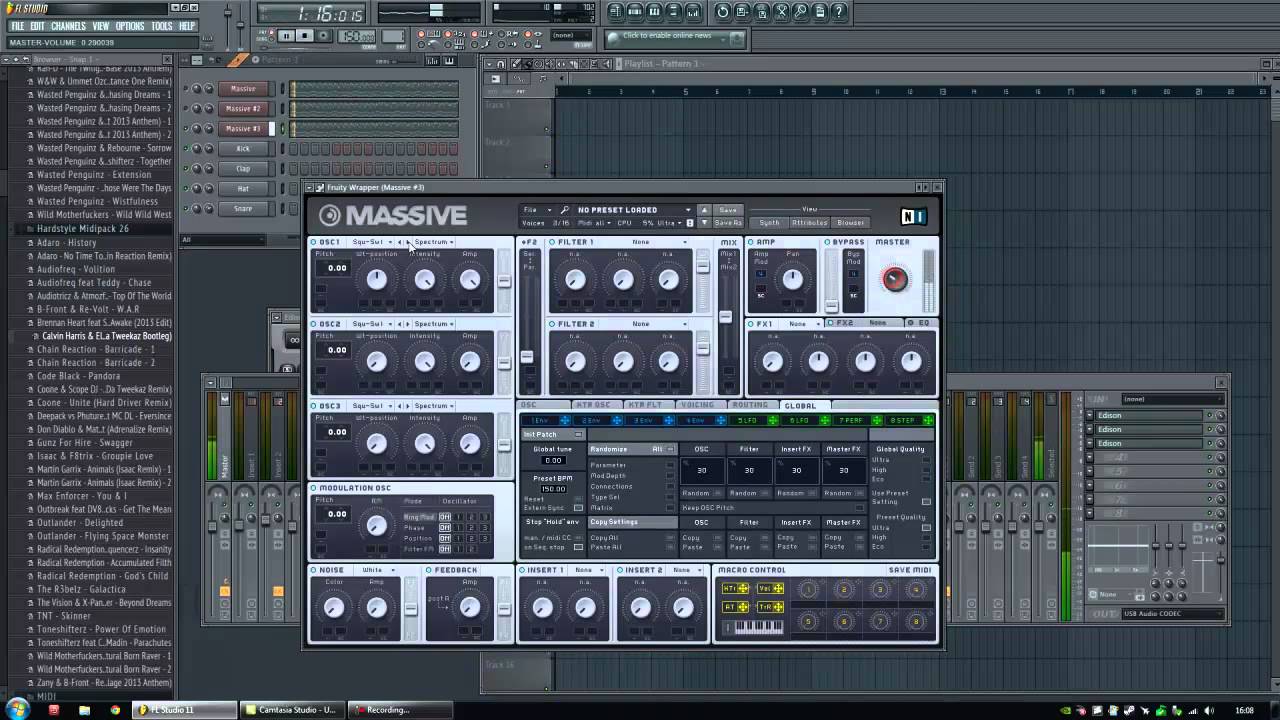Click the undo history circular arrow icon
Screen dimensions: 1280x720
pyautogui.click(x=723, y=12)
